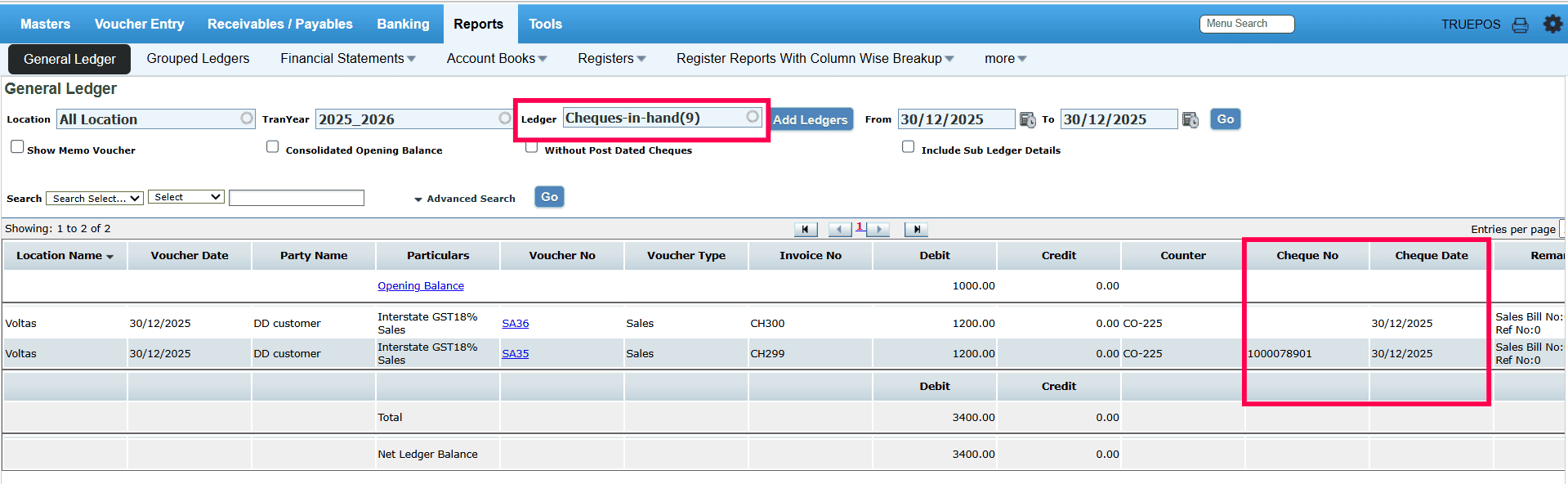Viewport: 1568px width, 484px height.
Task: Click the Location input field
Action: pyautogui.click(x=155, y=119)
